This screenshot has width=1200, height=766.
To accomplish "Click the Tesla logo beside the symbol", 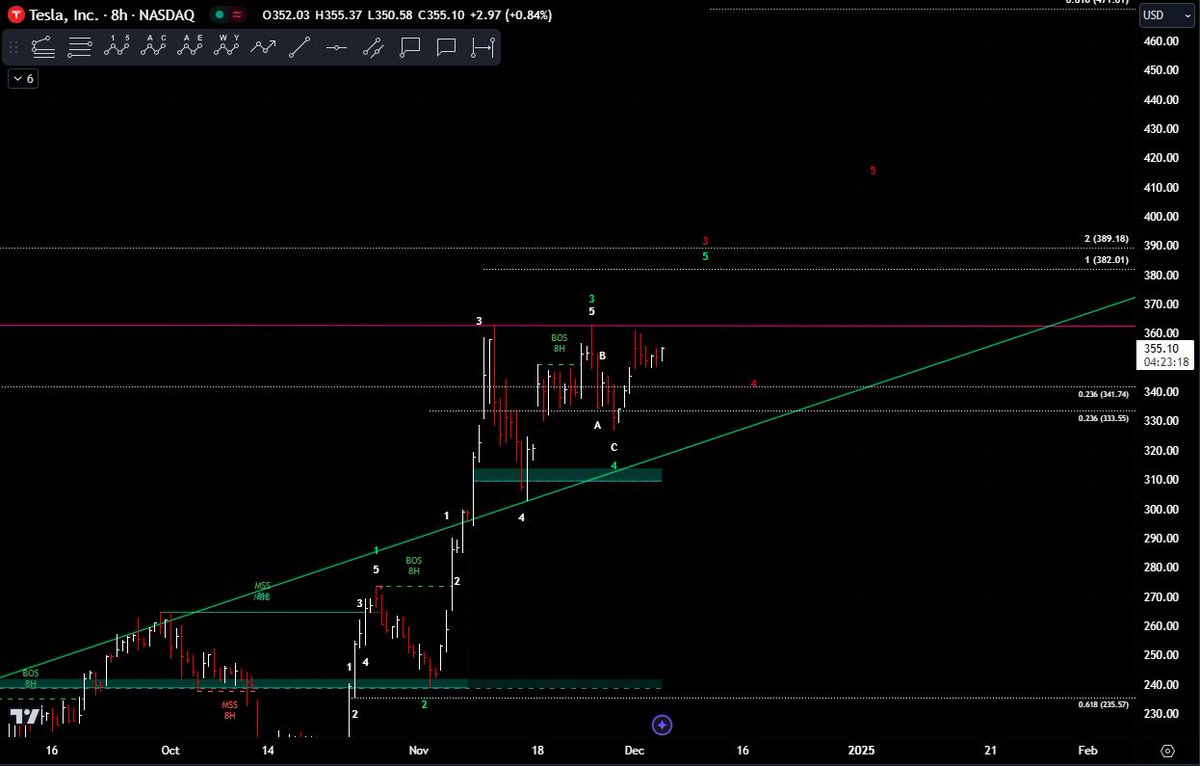I will [17, 14].
